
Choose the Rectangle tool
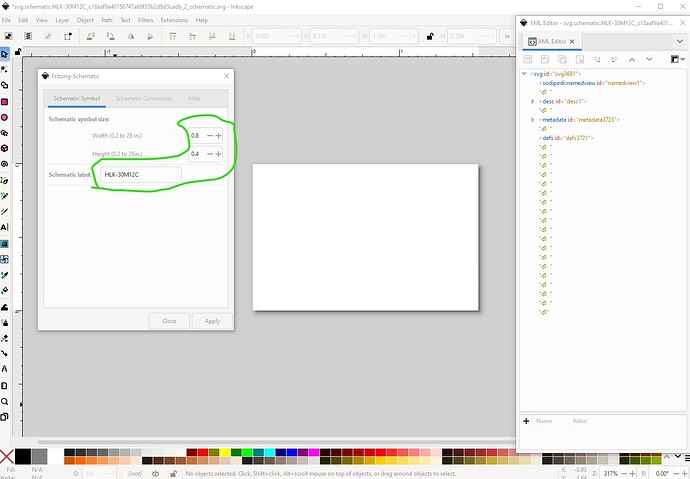[4, 102]
